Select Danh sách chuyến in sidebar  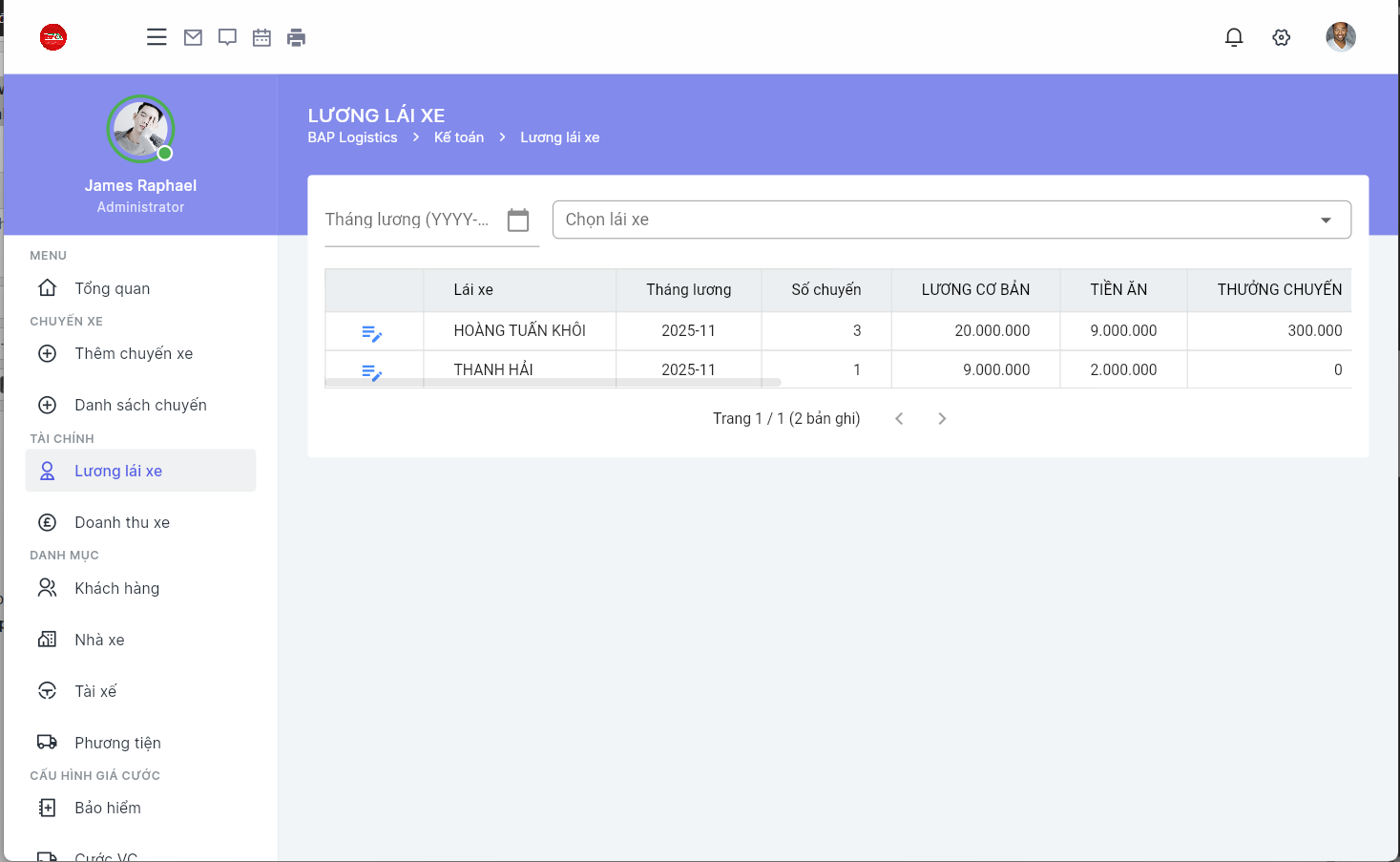click(140, 405)
